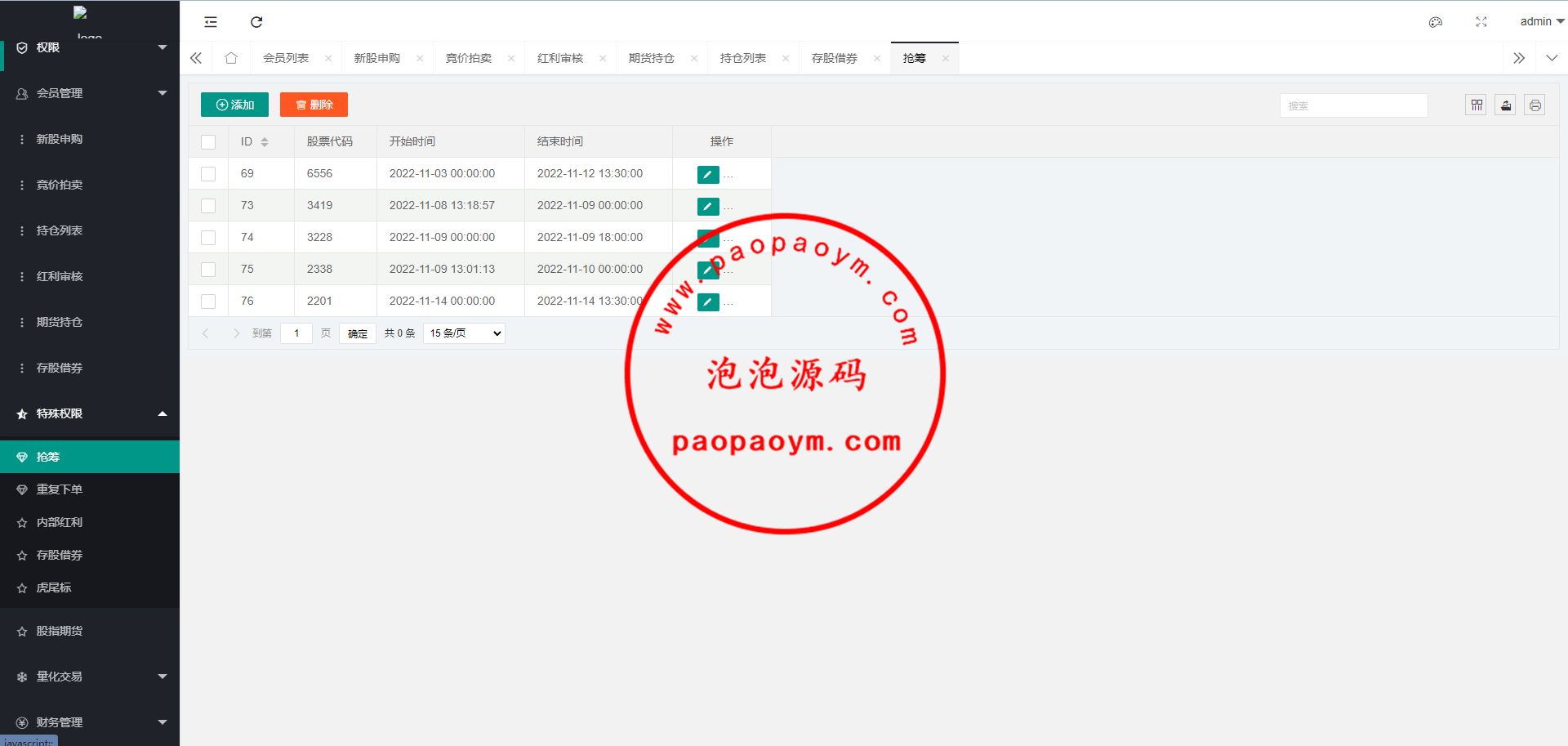Open sidebar 新股申购 menu item
Viewport: 1568px width, 746px height.
pyautogui.click(x=90, y=139)
